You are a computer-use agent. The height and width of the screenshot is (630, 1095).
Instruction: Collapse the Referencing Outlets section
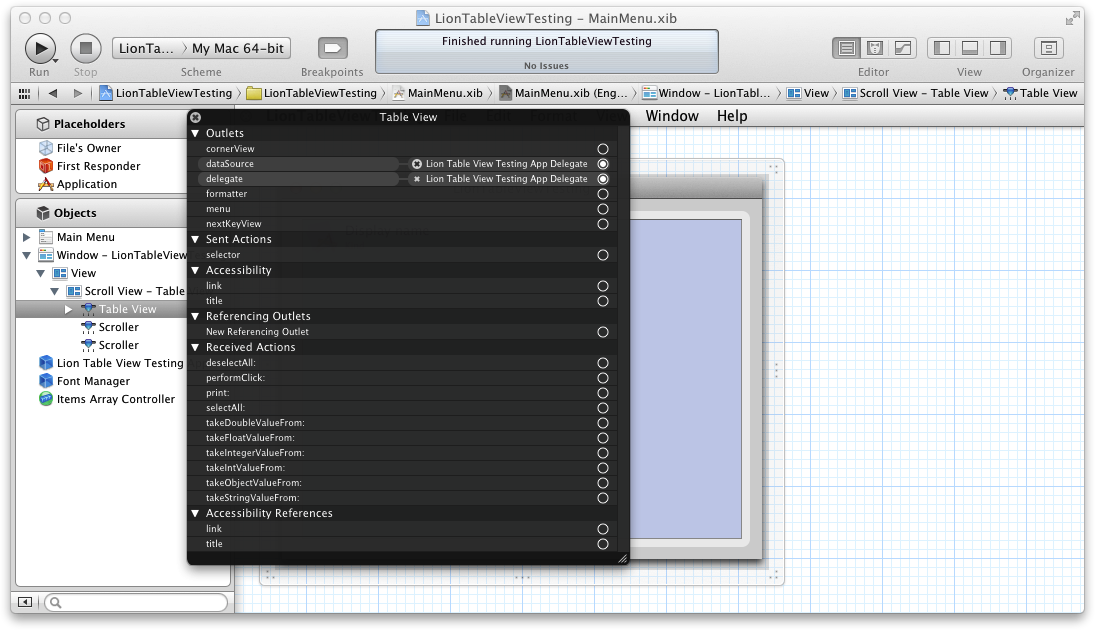click(x=196, y=316)
